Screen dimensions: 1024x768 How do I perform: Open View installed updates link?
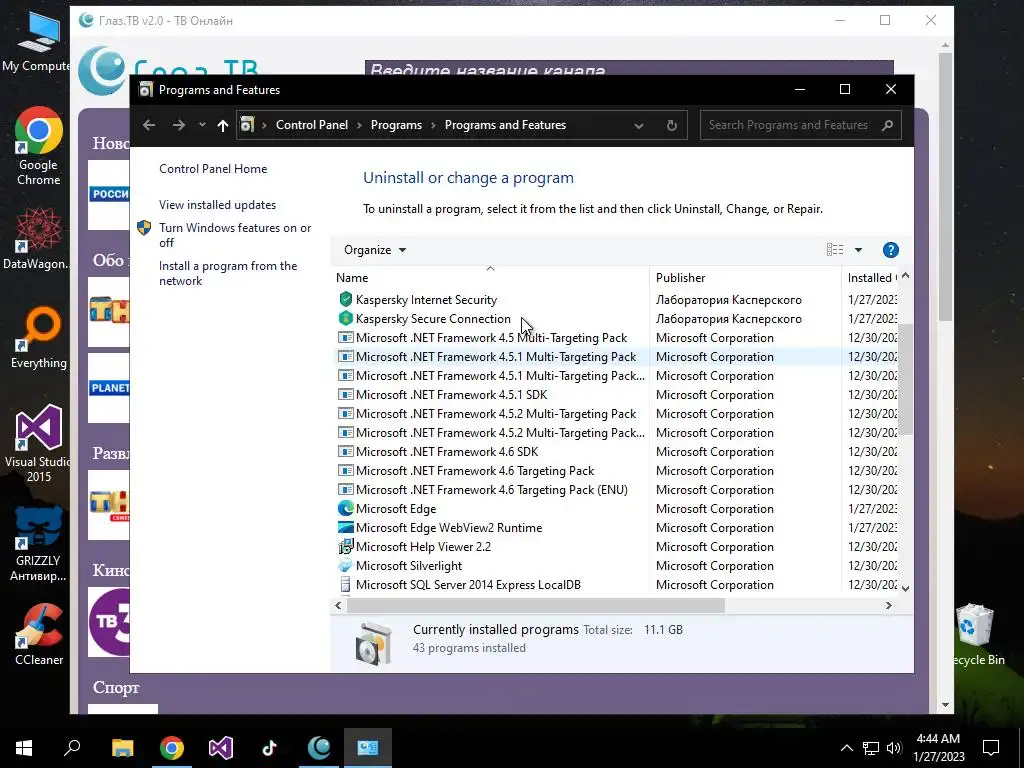click(x=217, y=205)
